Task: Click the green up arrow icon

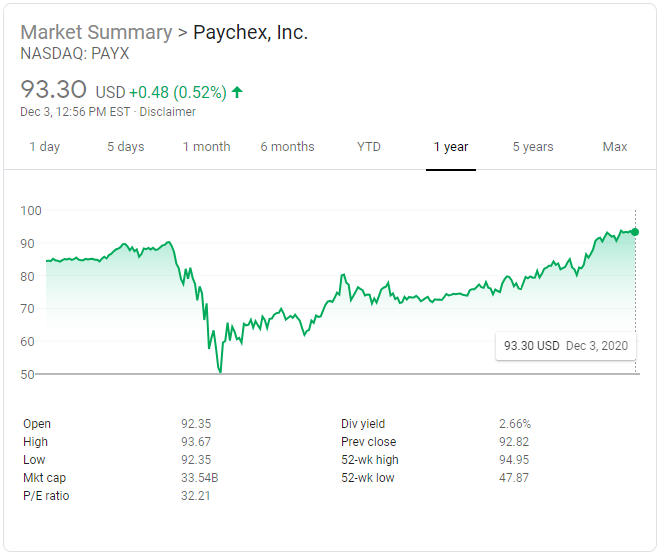Action: pyautogui.click(x=237, y=93)
